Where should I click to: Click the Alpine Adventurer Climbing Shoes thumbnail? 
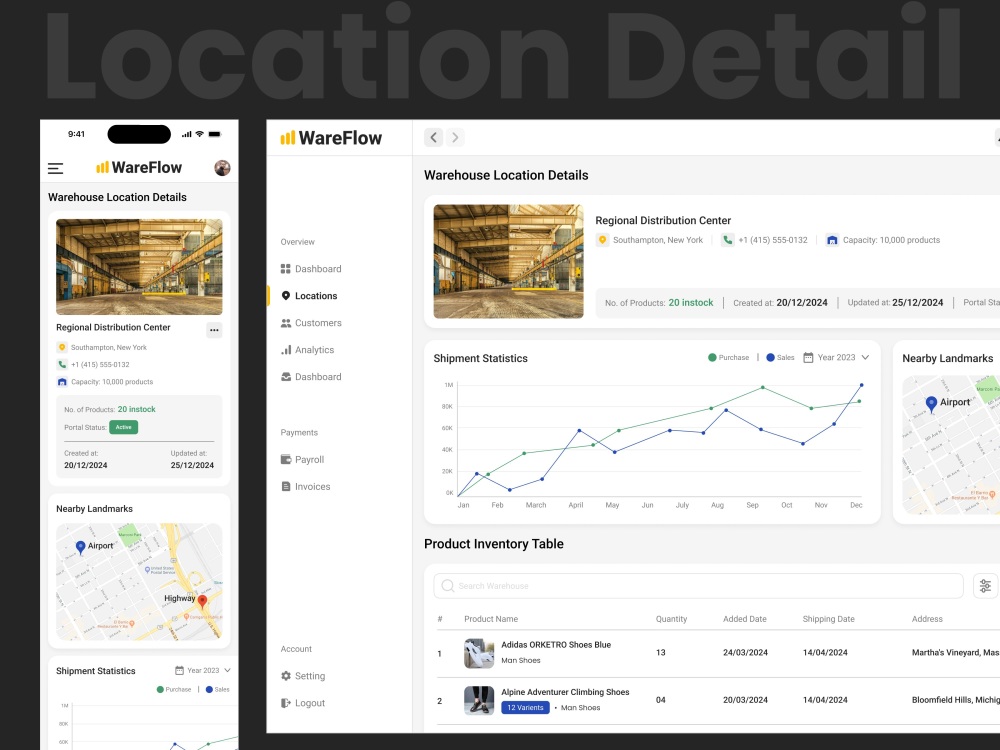tap(479, 701)
